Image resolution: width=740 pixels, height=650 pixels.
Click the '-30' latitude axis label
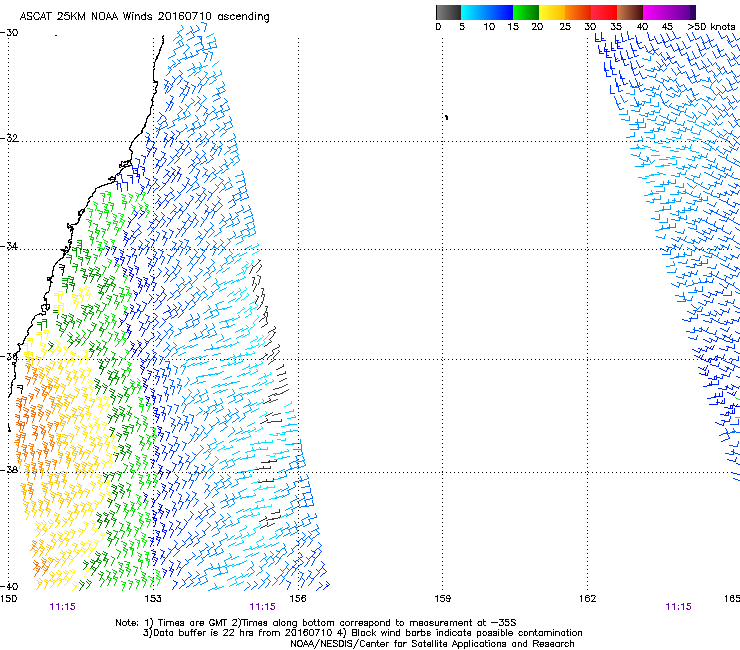[9, 33]
